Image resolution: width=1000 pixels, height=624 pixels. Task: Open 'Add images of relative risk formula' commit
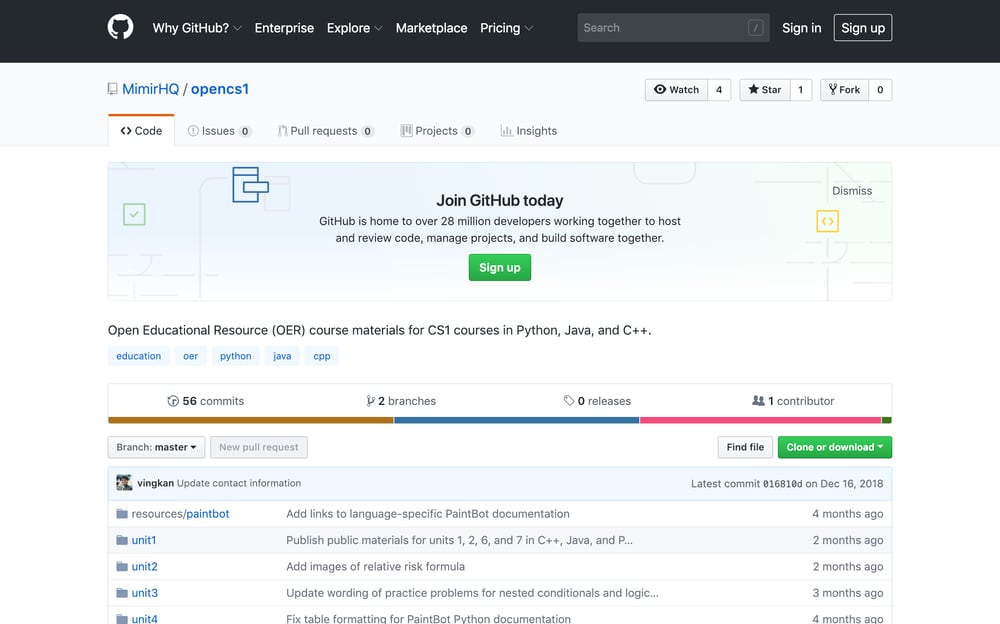(x=376, y=567)
